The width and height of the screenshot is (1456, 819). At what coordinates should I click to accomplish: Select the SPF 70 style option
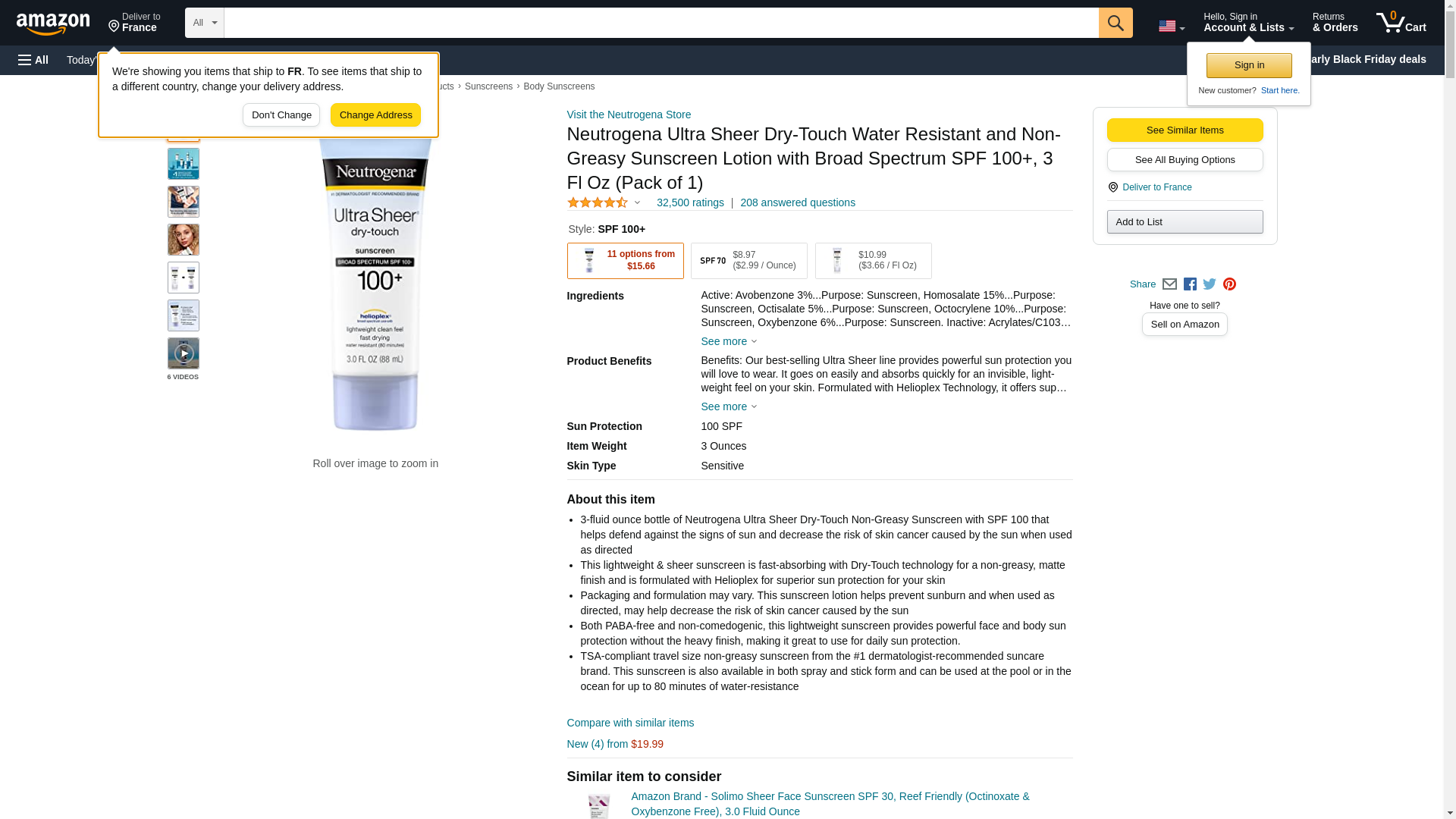tap(748, 261)
